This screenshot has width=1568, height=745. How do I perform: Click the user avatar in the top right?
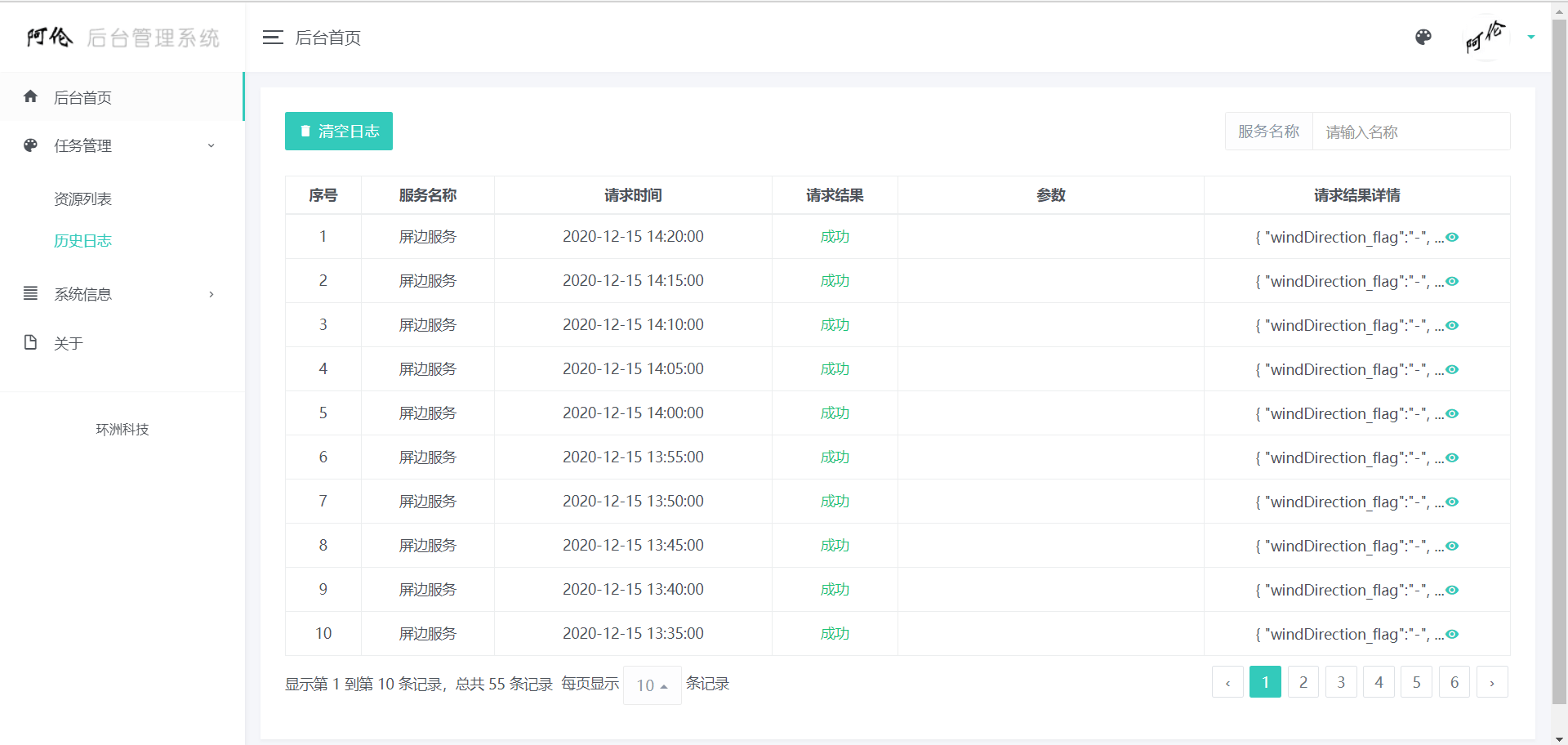1486,38
